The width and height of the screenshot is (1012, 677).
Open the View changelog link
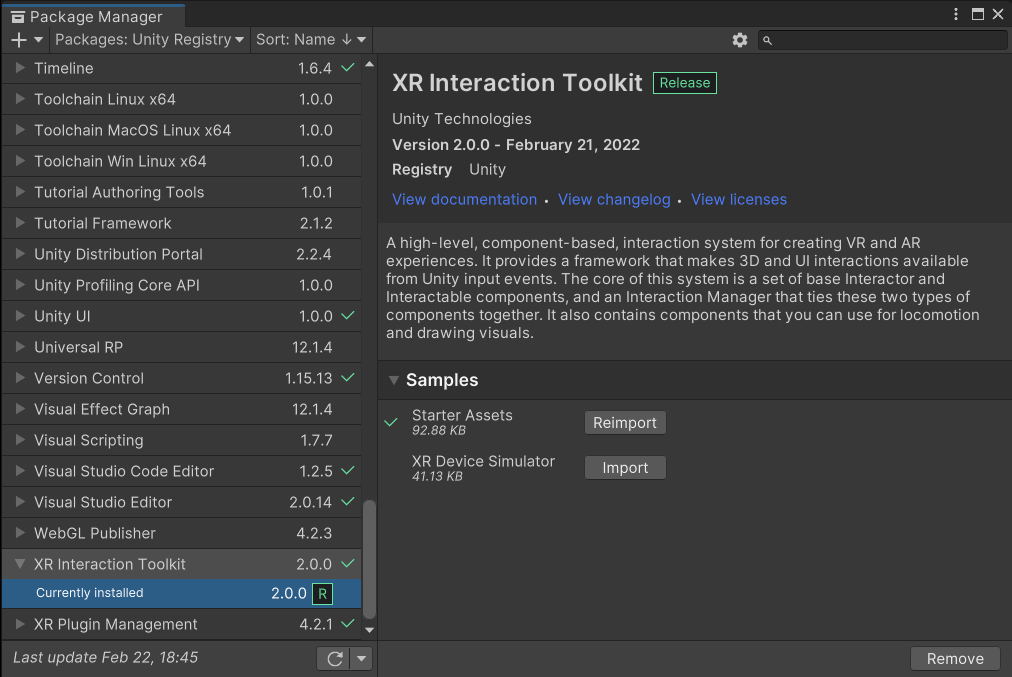point(614,199)
